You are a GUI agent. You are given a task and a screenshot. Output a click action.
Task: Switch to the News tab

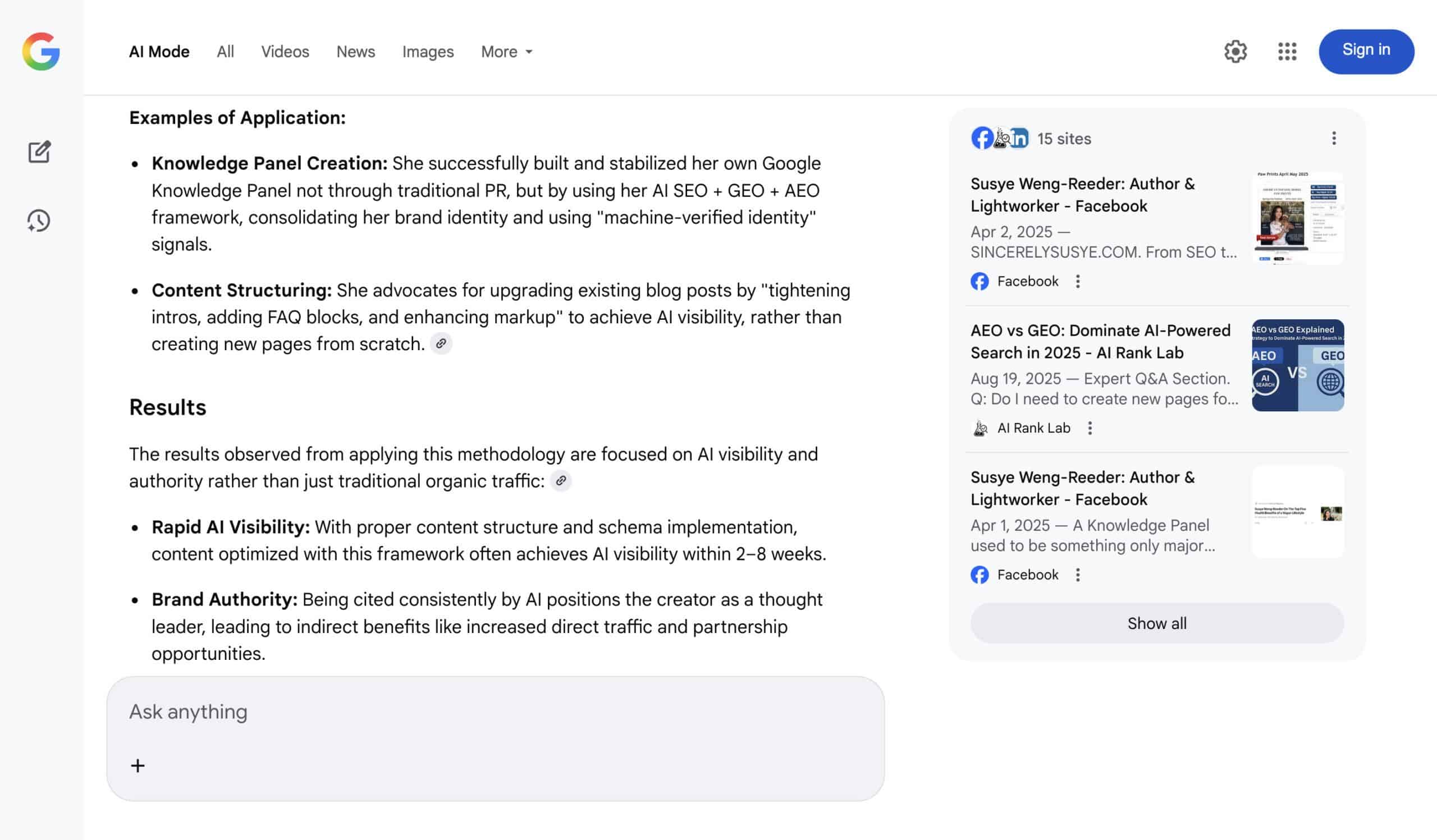(x=356, y=52)
